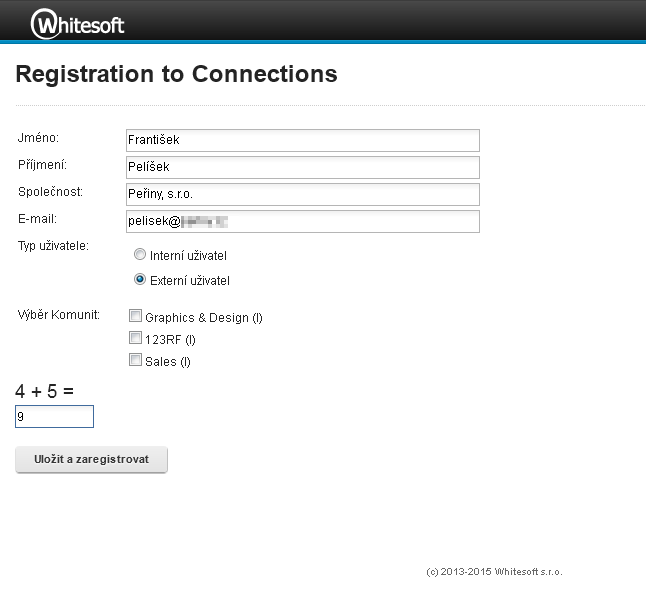This screenshot has width=646, height=610.
Task: Select the Společnost field with Peřiny, s.r.o.
Action: (x=302, y=194)
